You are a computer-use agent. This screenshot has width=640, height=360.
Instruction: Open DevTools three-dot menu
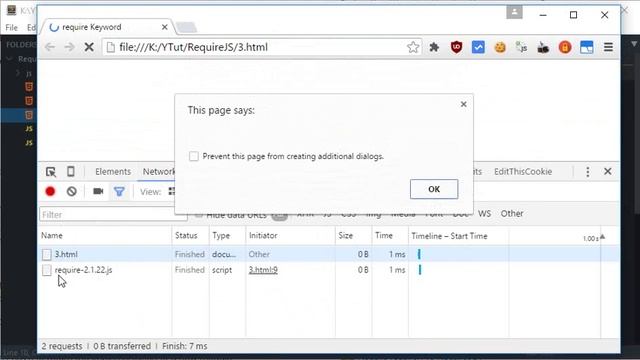tap(588, 171)
